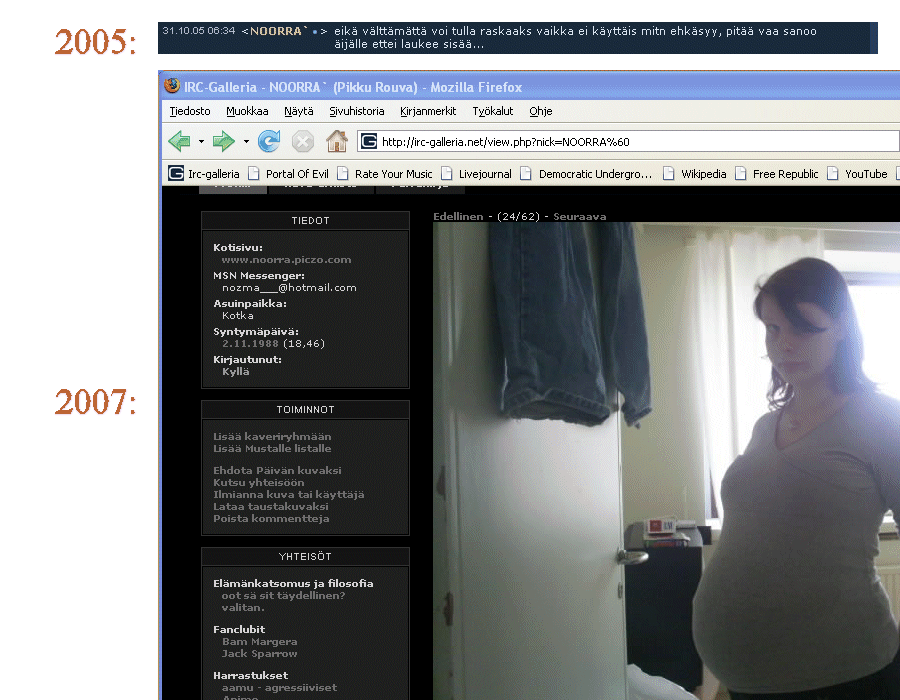Open the Ohje menu
The image size is (900, 700).
(541, 111)
